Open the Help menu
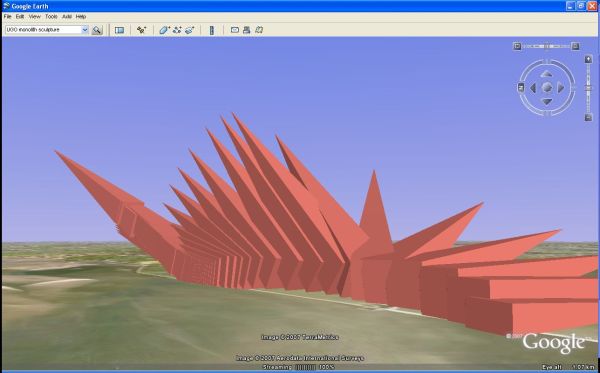The height and width of the screenshot is (373, 600). [x=80, y=16]
